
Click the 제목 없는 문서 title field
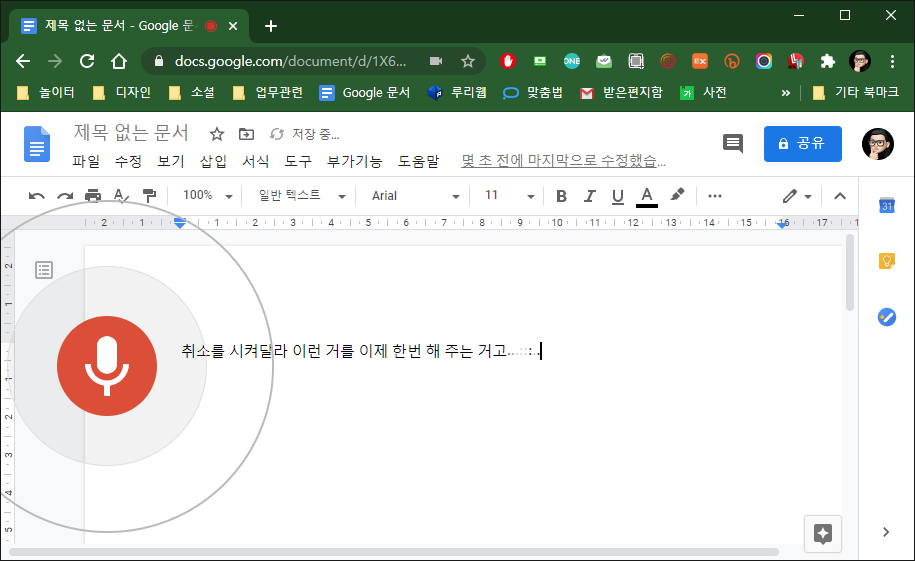tap(131, 133)
